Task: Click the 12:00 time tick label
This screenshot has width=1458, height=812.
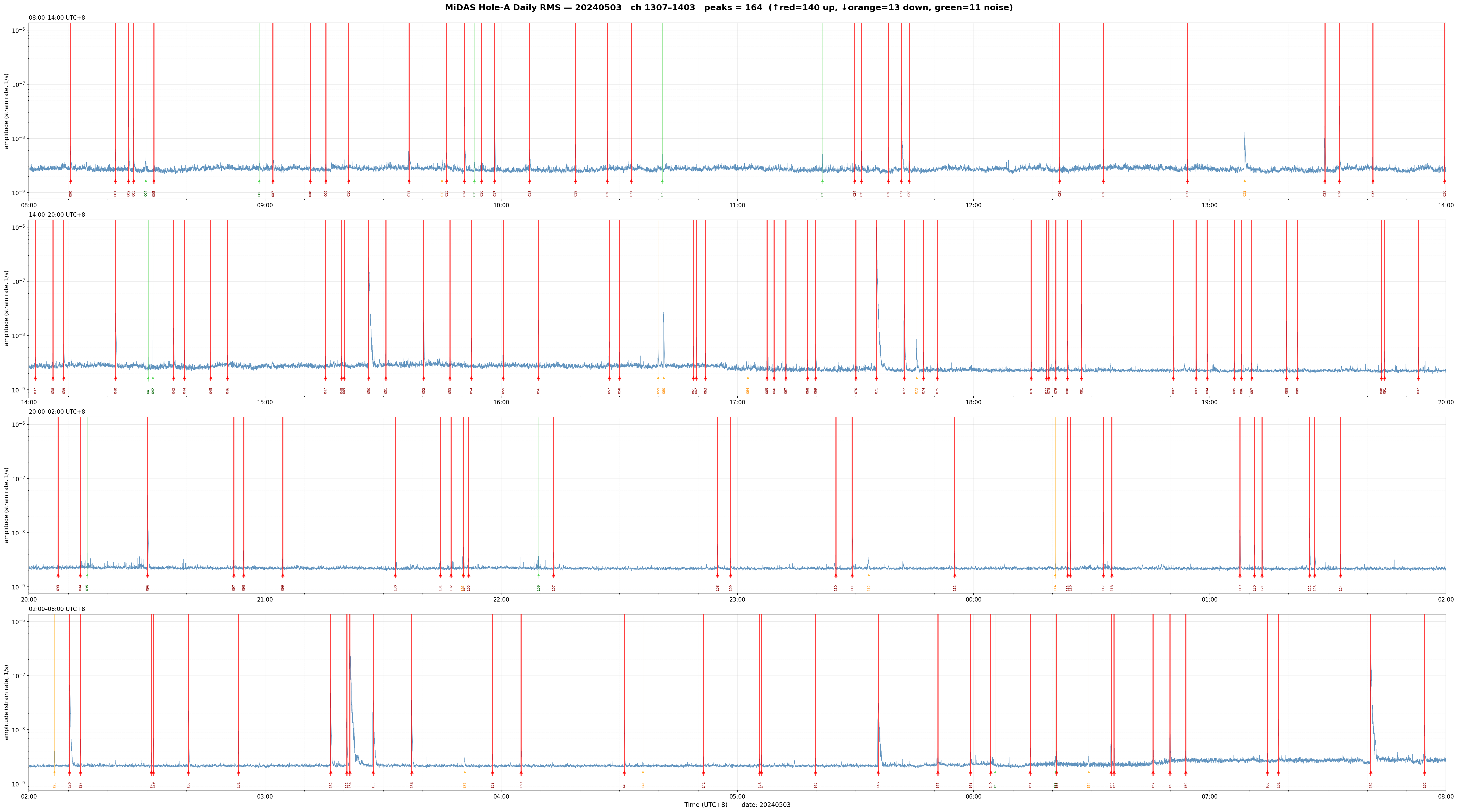Action: tap(974, 205)
